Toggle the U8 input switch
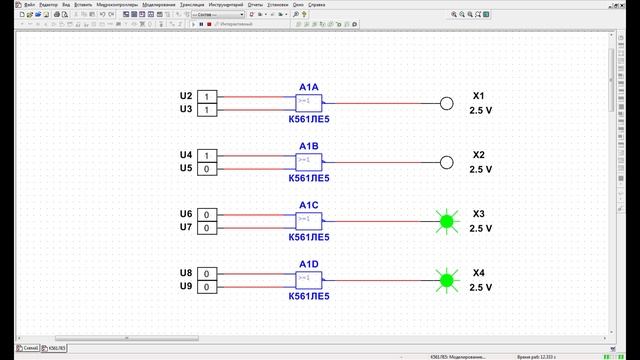This screenshot has height=360, width=640. click(207, 273)
